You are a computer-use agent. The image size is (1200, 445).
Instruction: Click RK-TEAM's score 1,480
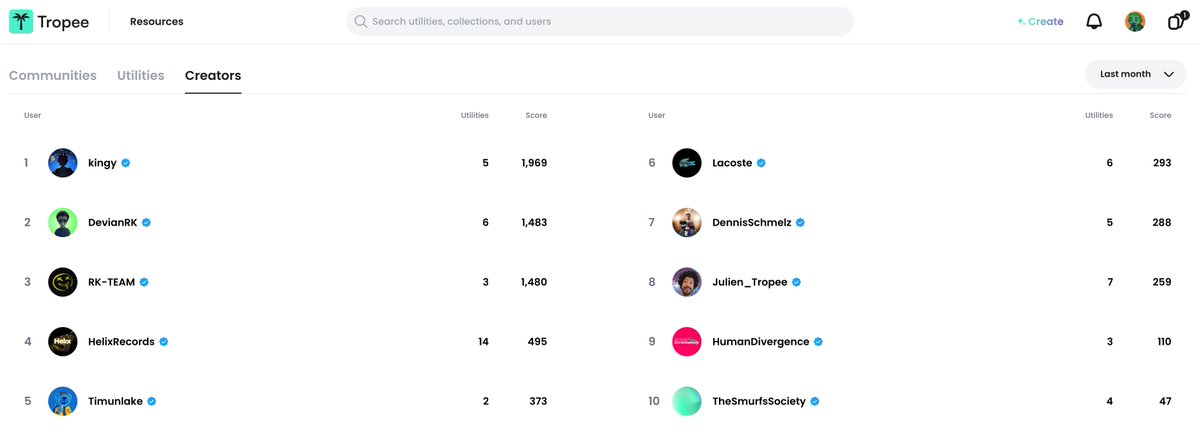pos(534,282)
